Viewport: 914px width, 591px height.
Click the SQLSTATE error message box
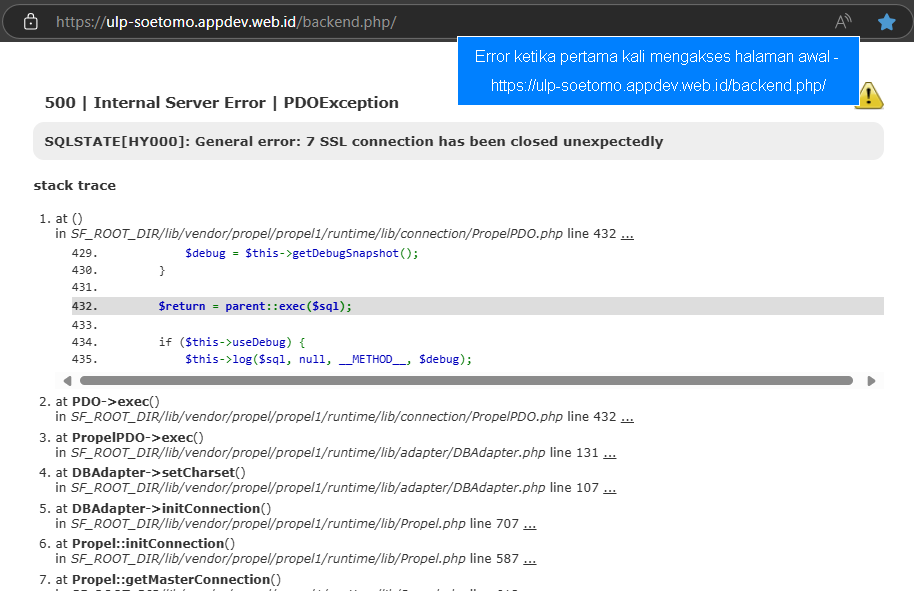457,141
